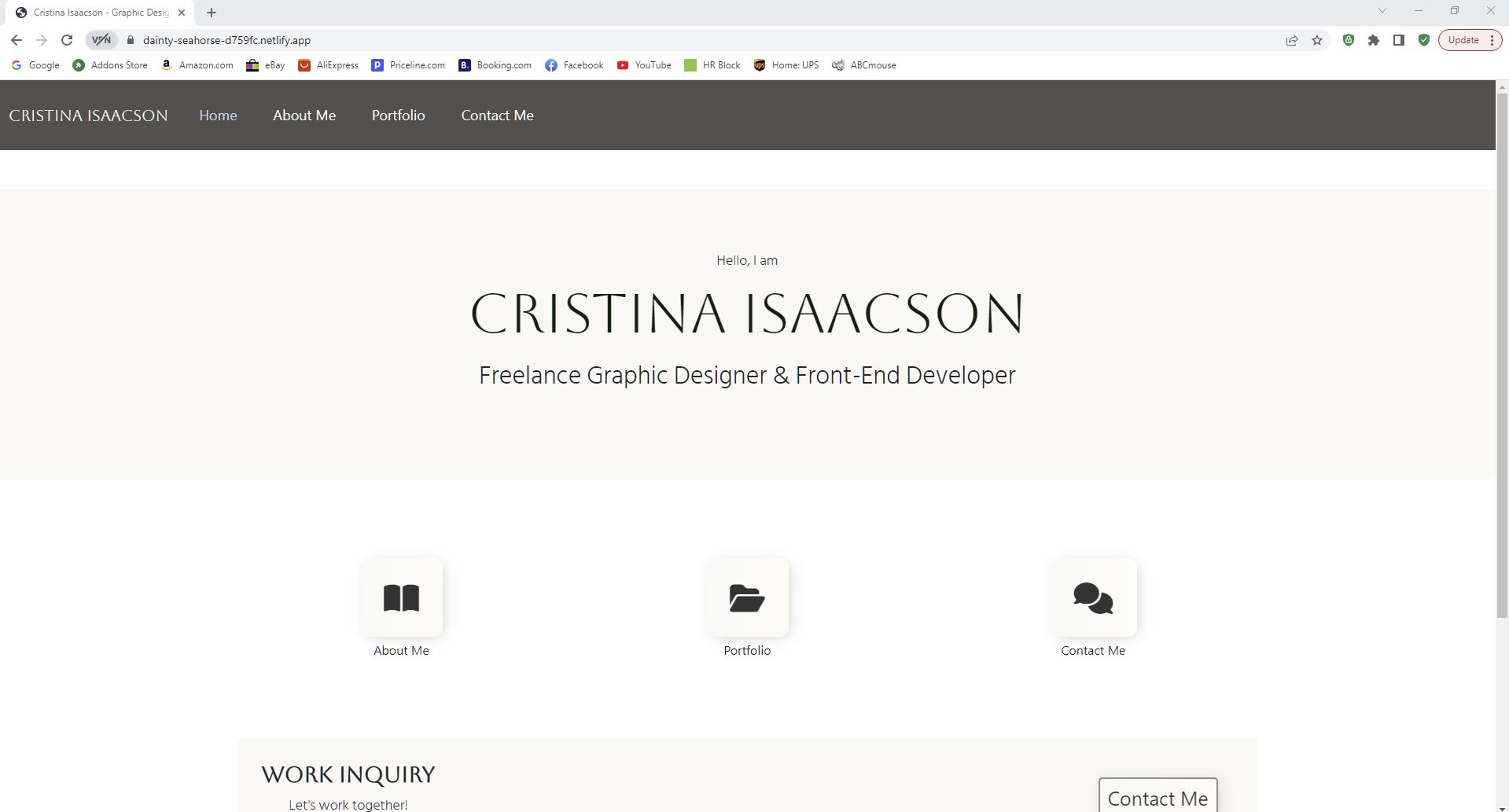1509x812 pixels.
Task: Click the VPN badge in address bar
Action: (x=101, y=40)
